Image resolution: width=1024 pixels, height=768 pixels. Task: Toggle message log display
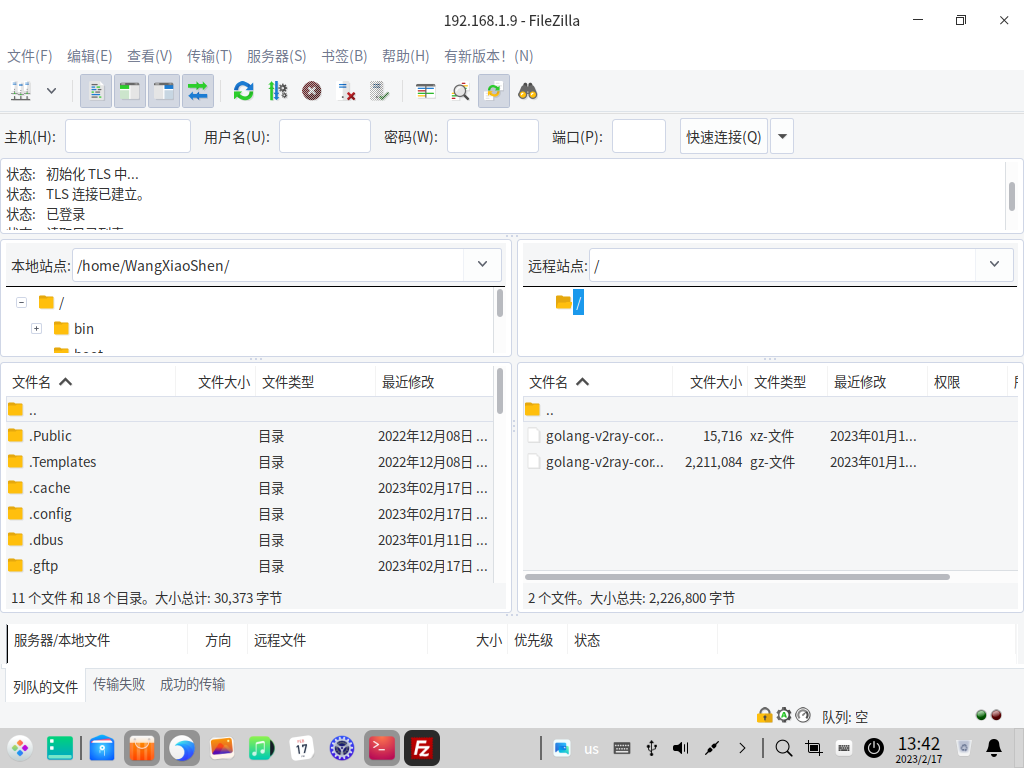(x=96, y=91)
